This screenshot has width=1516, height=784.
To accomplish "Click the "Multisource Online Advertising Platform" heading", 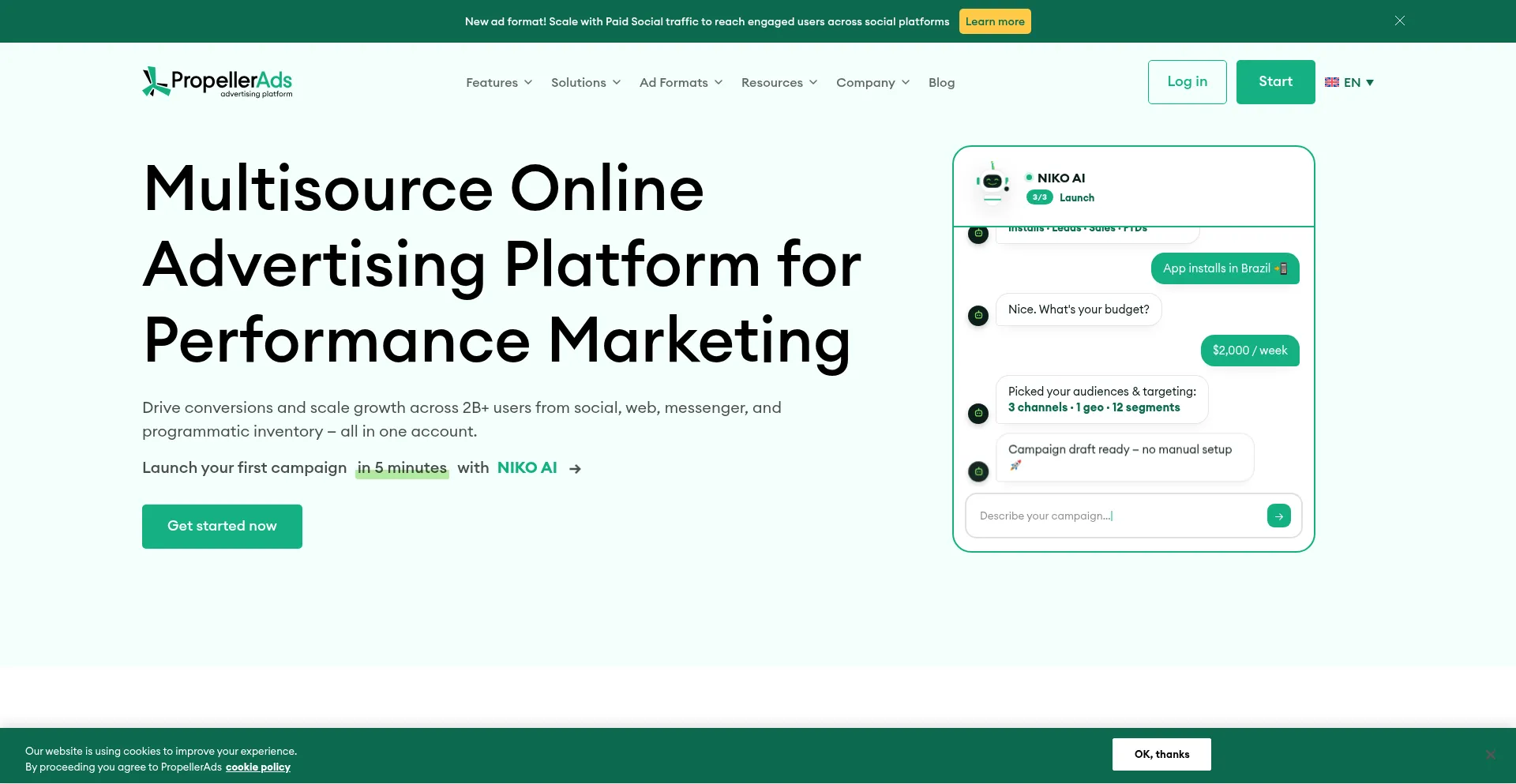I will (x=502, y=264).
